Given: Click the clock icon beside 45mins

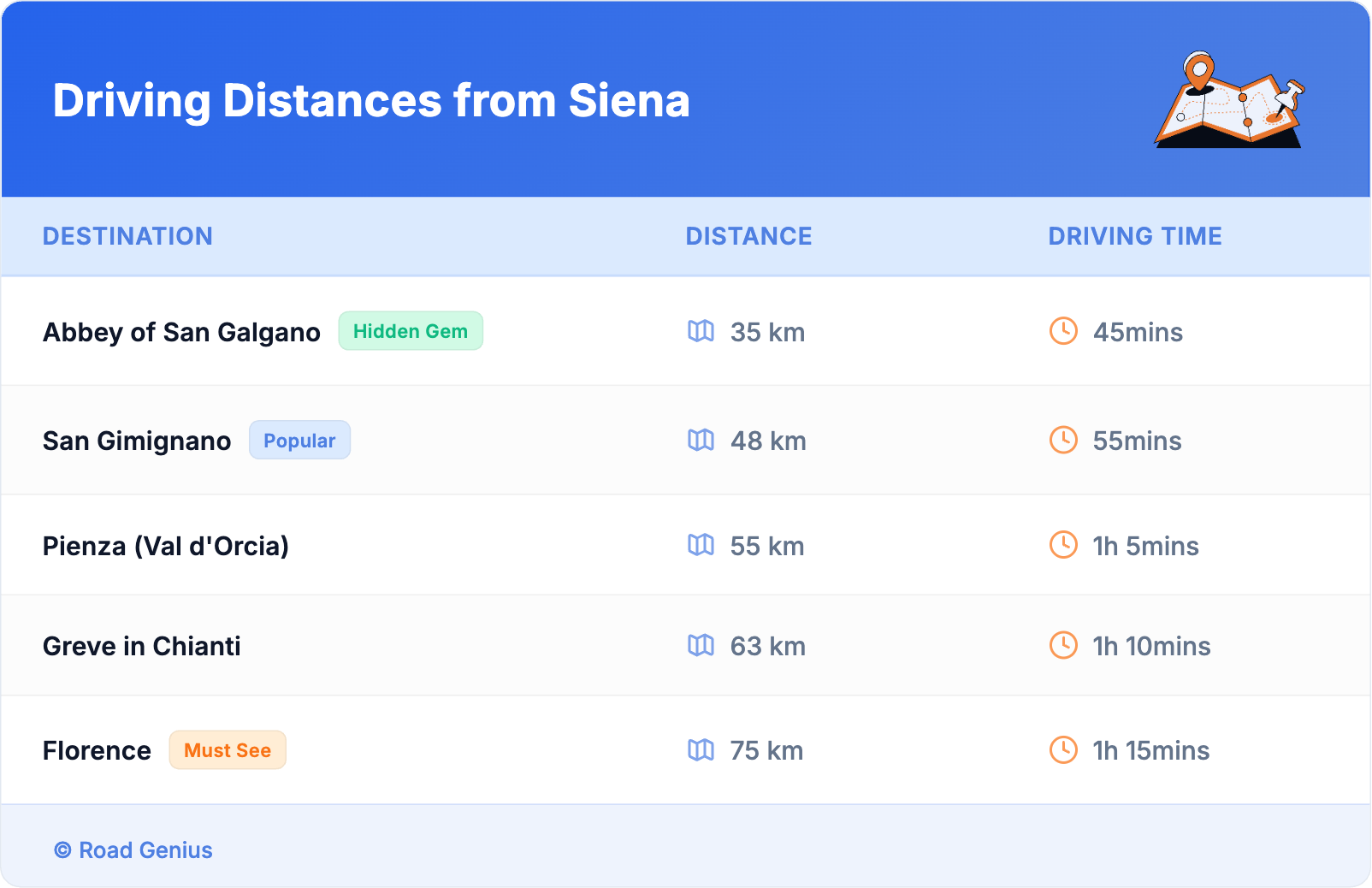Looking at the screenshot, I should (1063, 331).
